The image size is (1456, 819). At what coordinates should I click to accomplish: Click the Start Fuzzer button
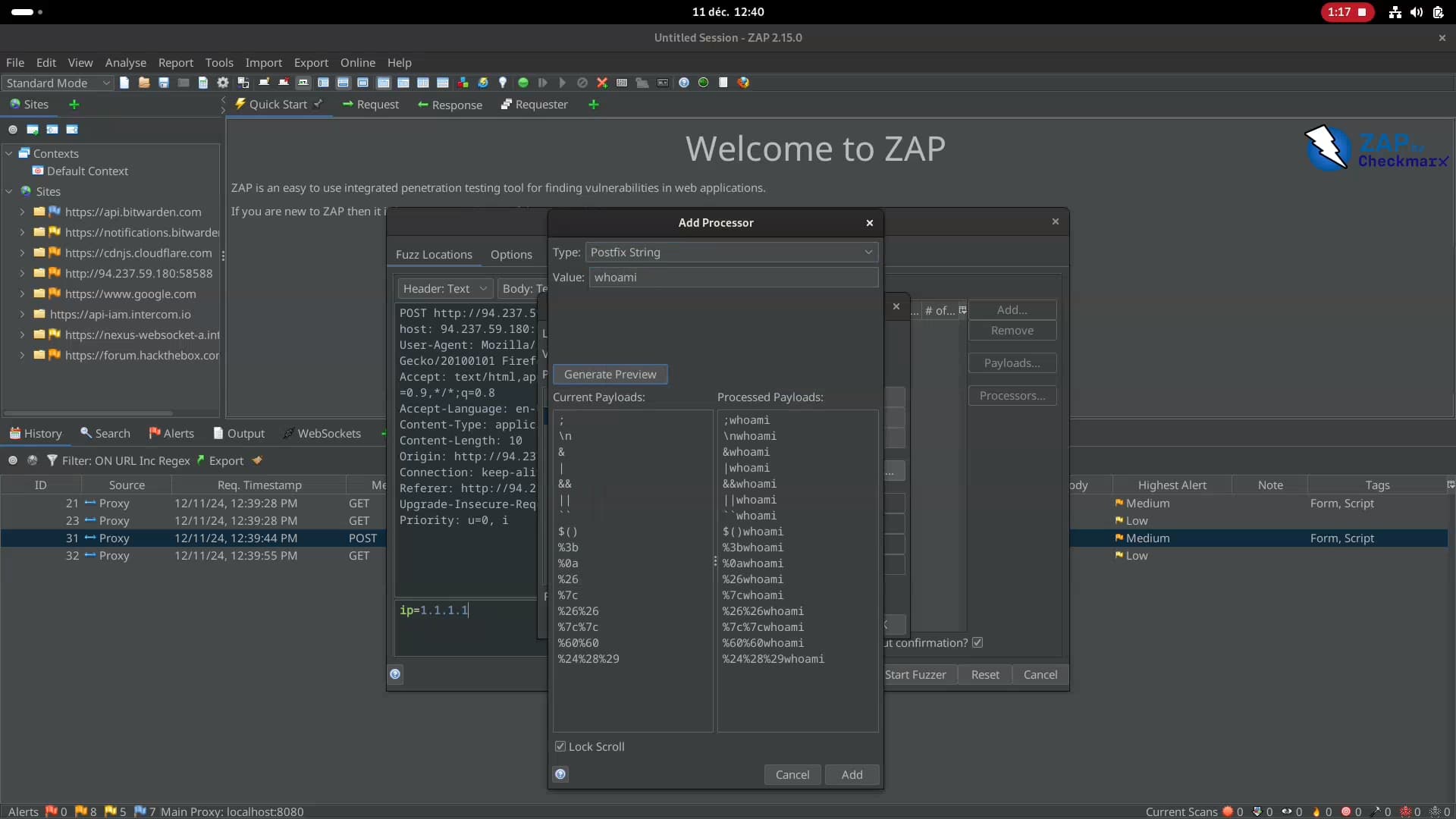[x=915, y=674]
